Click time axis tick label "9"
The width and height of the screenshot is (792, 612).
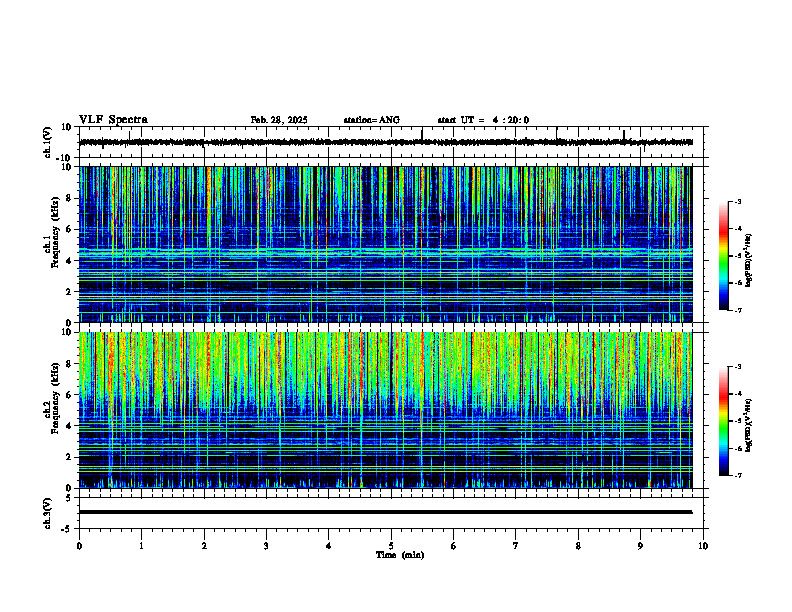(x=640, y=546)
